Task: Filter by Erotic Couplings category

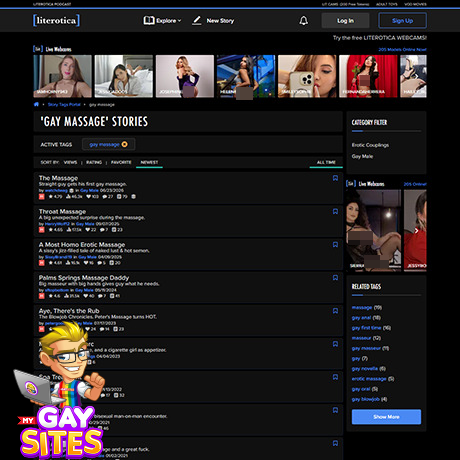Action: [370, 145]
